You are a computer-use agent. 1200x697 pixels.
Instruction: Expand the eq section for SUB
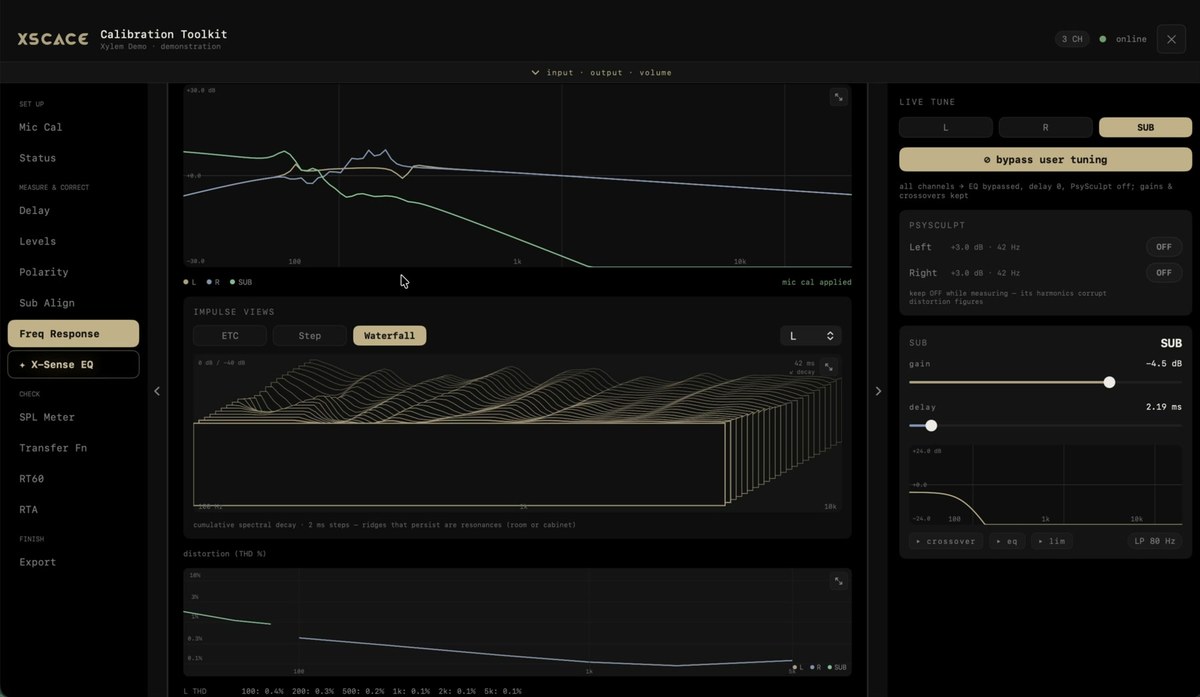(x=1007, y=541)
